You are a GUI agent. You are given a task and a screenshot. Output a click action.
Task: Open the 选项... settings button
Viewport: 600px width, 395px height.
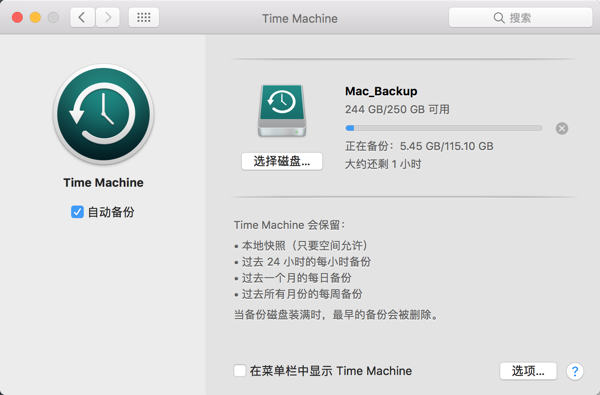[528, 371]
